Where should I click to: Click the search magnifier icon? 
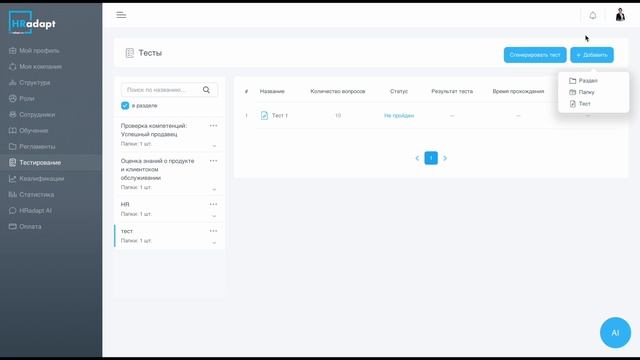206,90
